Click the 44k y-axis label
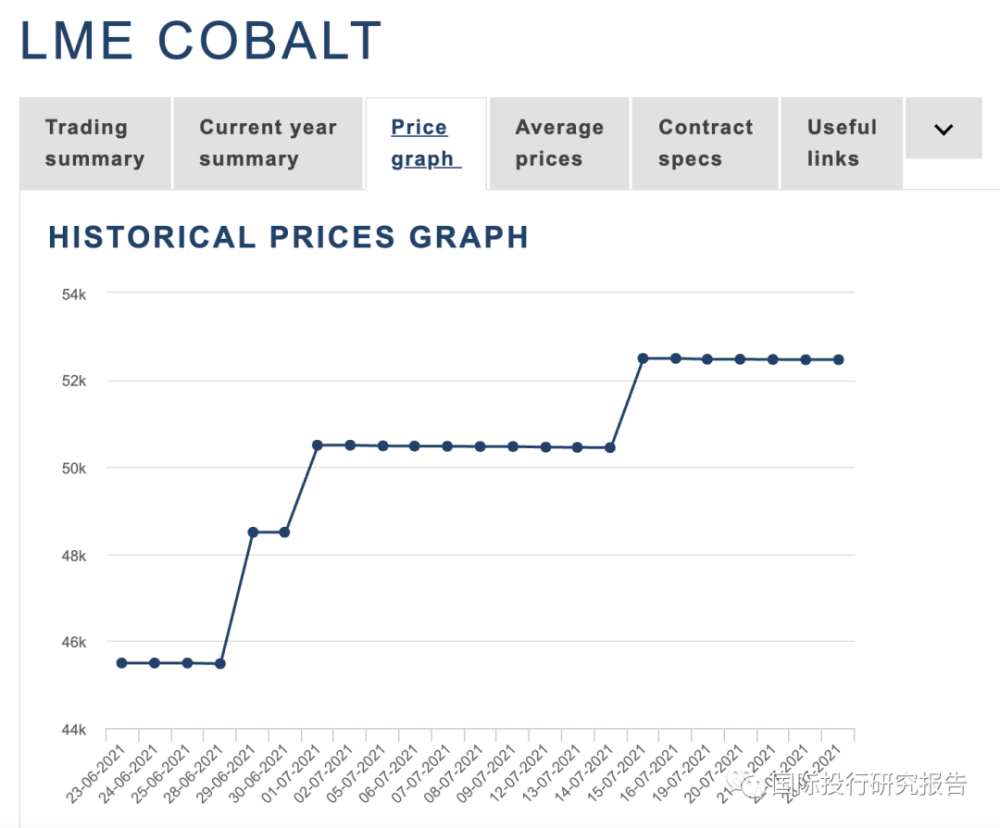 (x=73, y=730)
